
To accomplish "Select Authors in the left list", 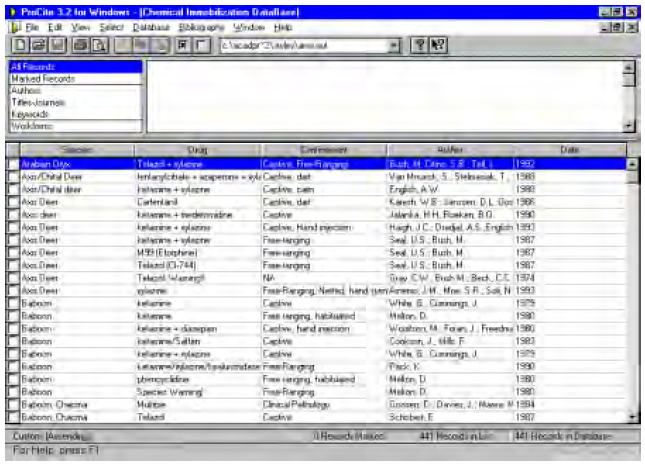I will click(76, 90).
